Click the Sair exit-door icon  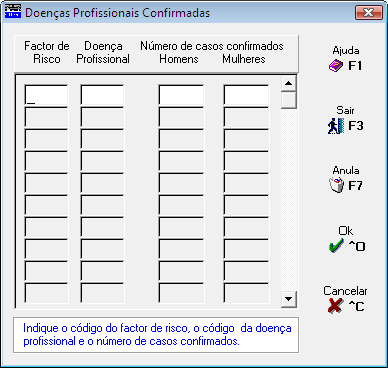(x=336, y=126)
